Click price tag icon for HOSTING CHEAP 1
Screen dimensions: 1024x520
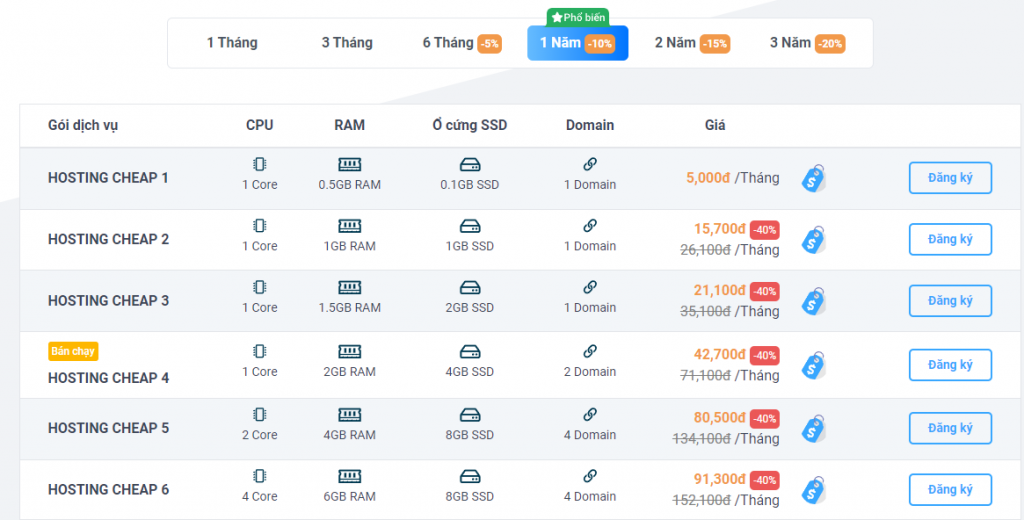[x=813, y=178]
